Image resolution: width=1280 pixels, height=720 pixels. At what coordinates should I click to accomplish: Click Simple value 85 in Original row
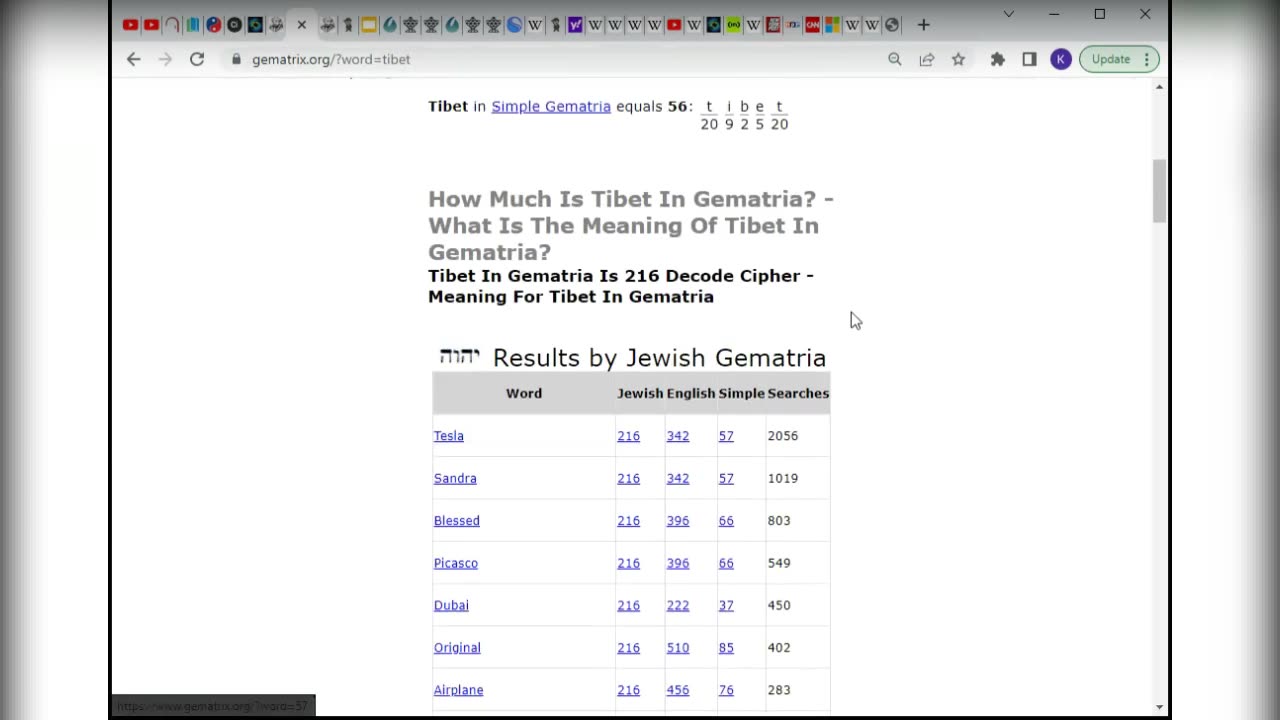(x=726, y=648)
